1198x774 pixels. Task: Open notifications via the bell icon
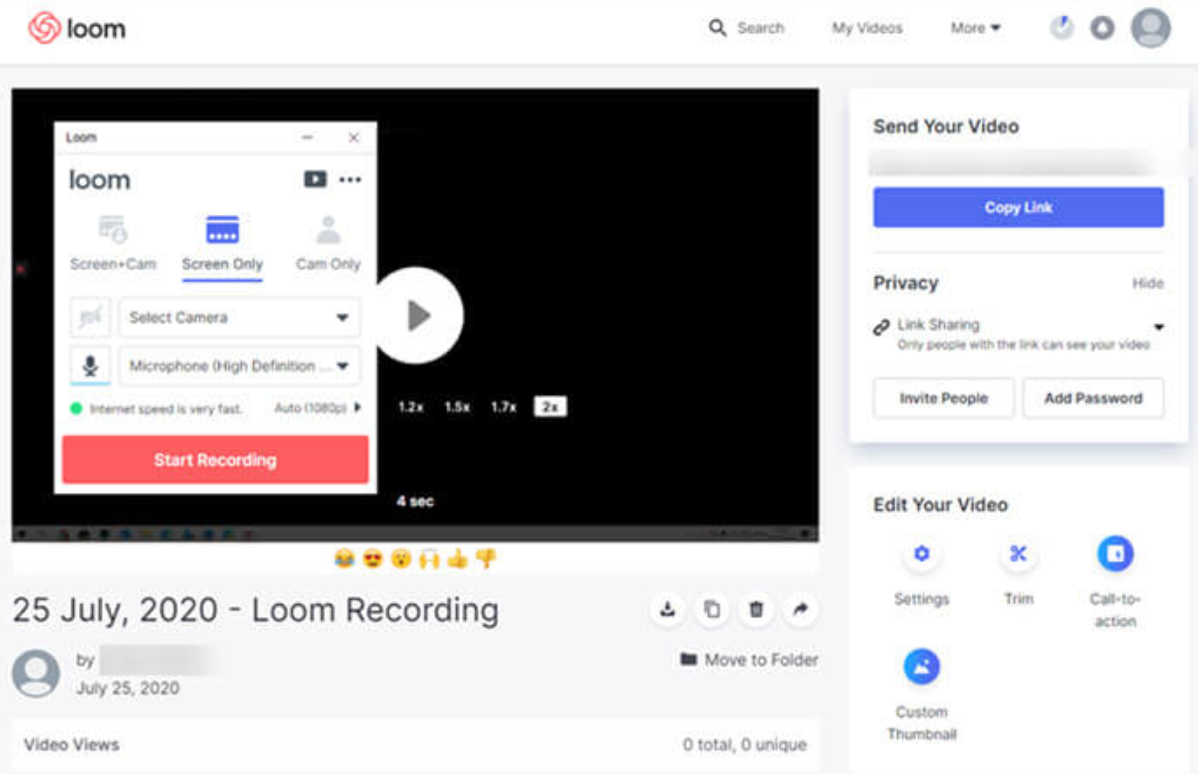tap(1101, 28)
